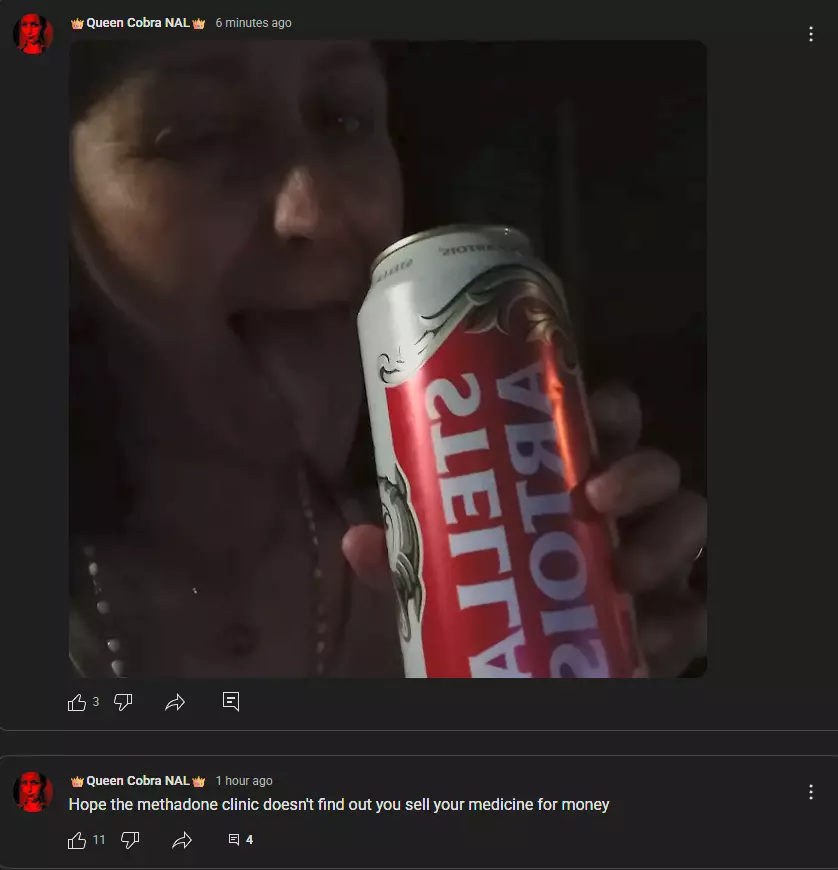The image size is (838, 870).
Task: Open comments on the image post
Action: point(231,701)
